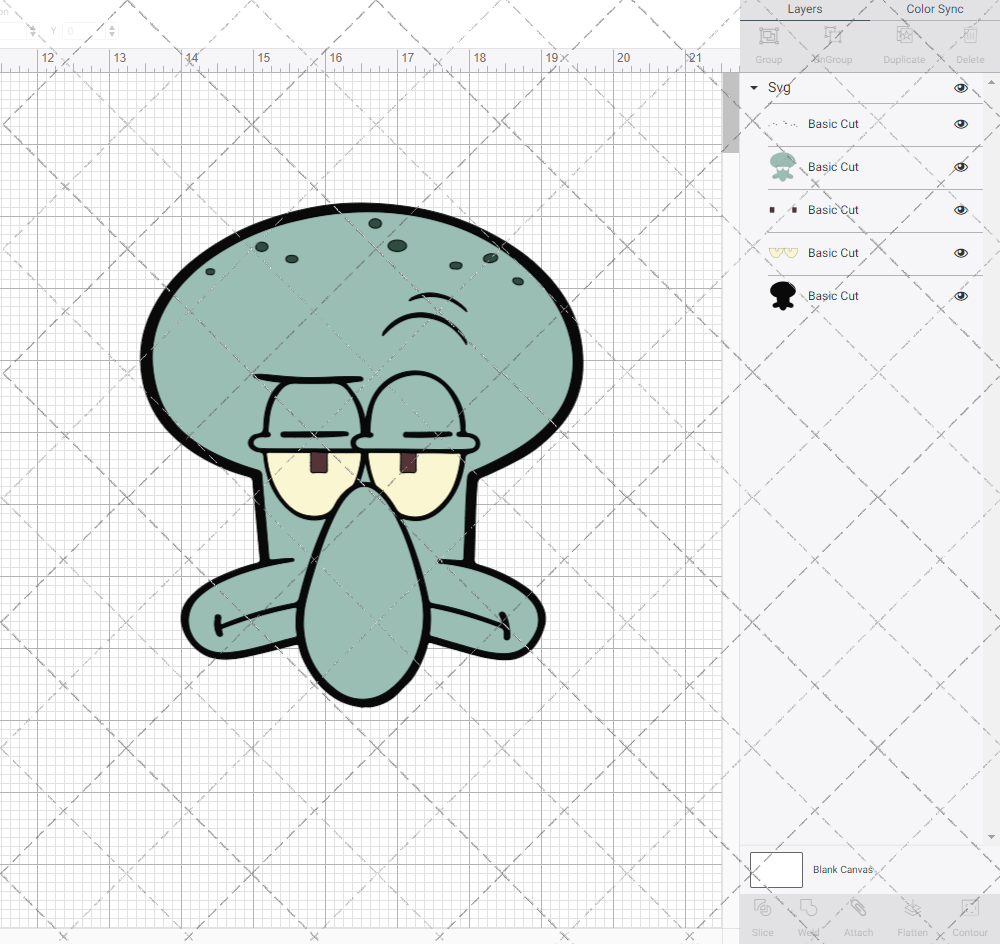Hide the pupils Basic Cut layer
The image size is (1000, 944).
pos(960,210)
